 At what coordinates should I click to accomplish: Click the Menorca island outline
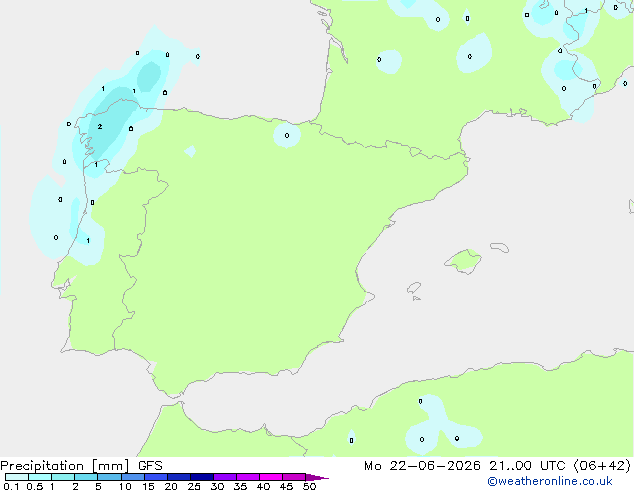(x=499, y=247)
